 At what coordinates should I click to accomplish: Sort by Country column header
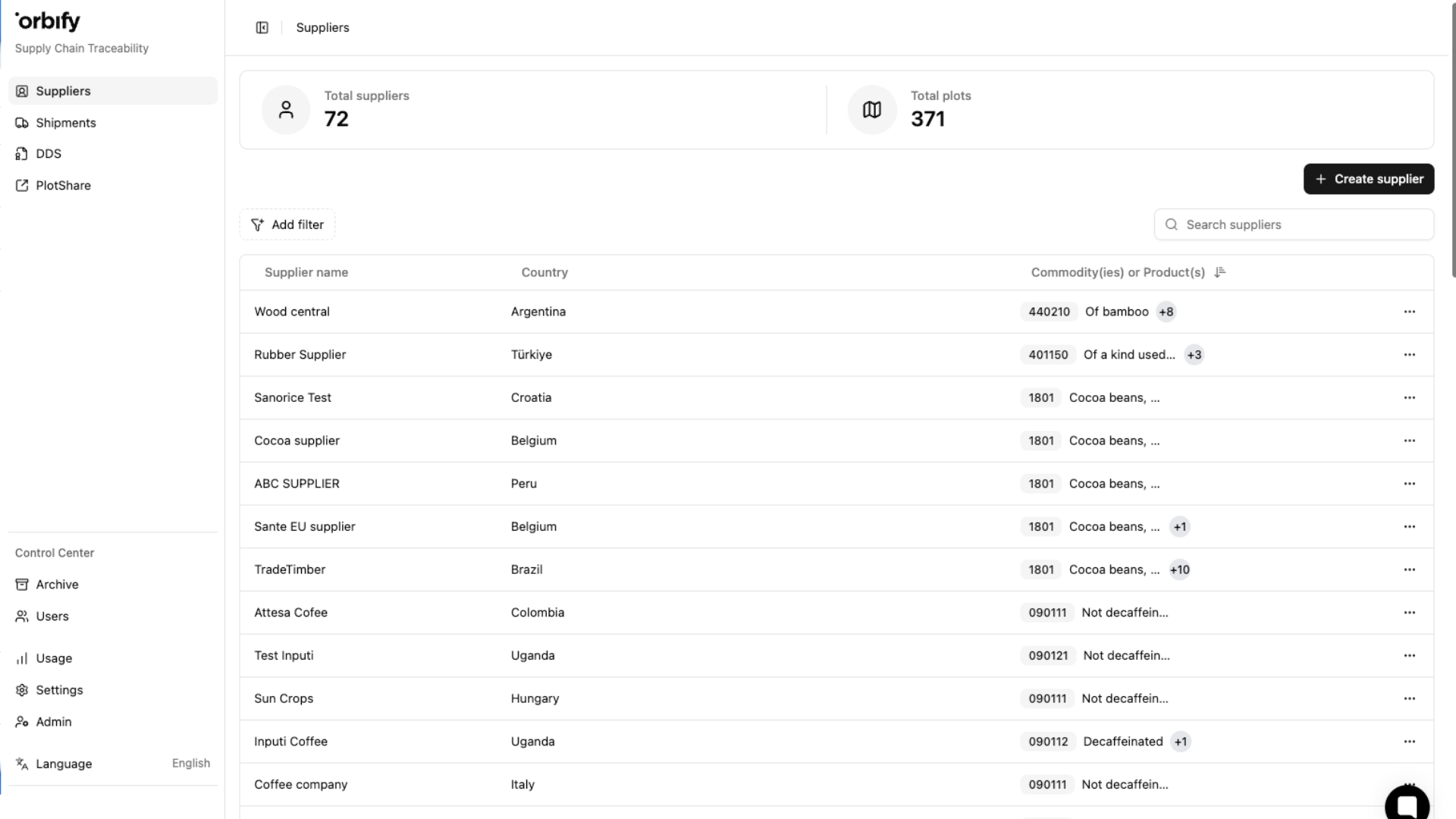544,272
